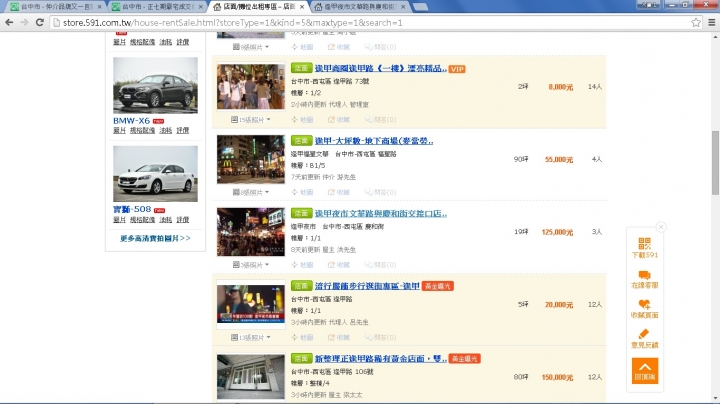Viewport: 720px width, 404px height.
Task: Open Q&A (問答) for the 8,000元 listing
Action: tap(381, 120)
